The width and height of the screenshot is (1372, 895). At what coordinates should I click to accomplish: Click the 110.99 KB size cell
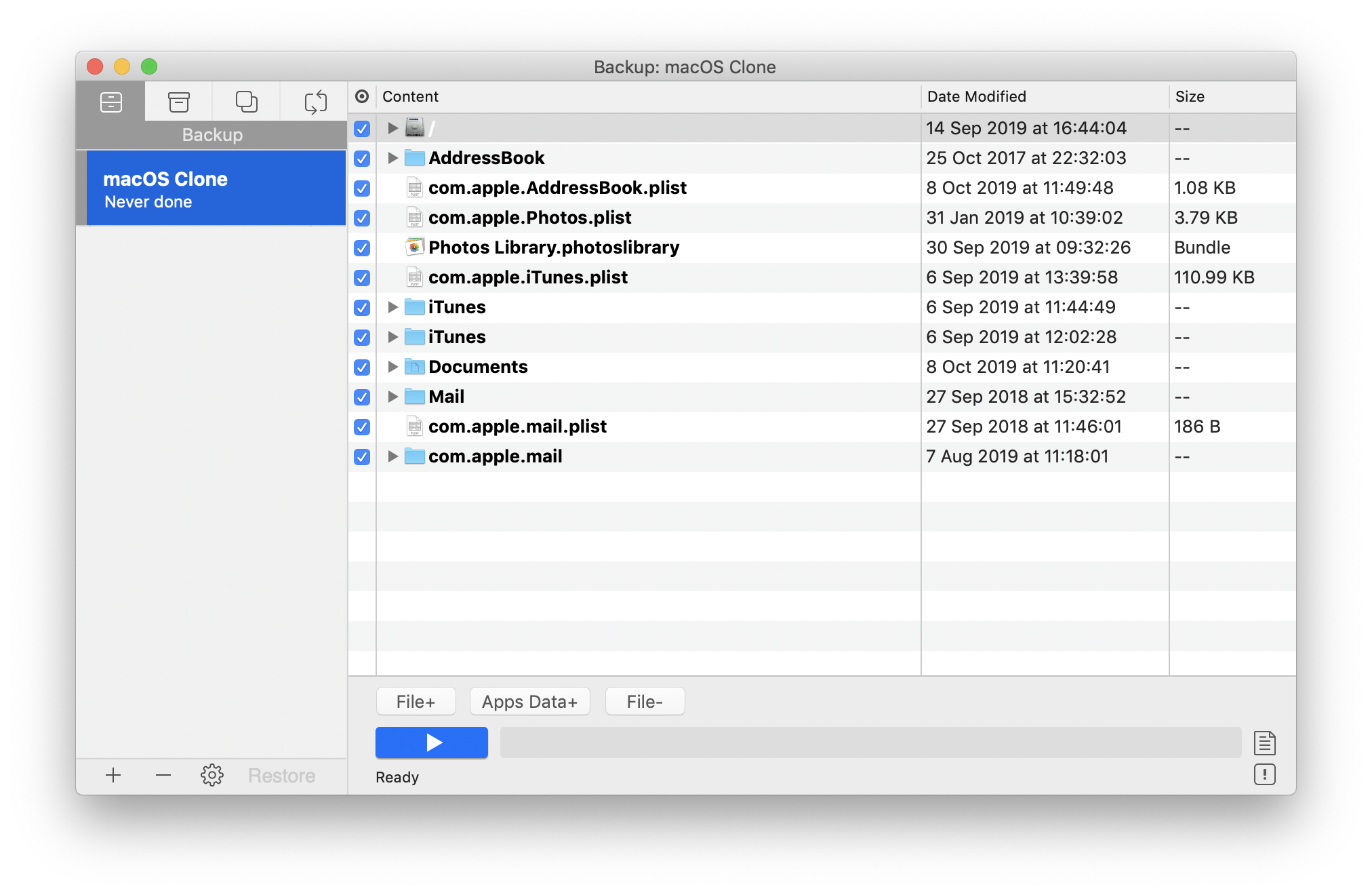pos(1214,277)
